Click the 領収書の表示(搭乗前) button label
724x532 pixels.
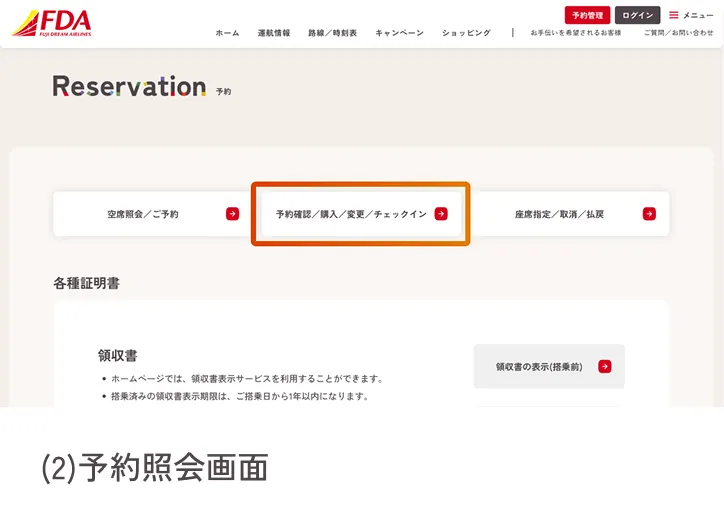[539, 367]
